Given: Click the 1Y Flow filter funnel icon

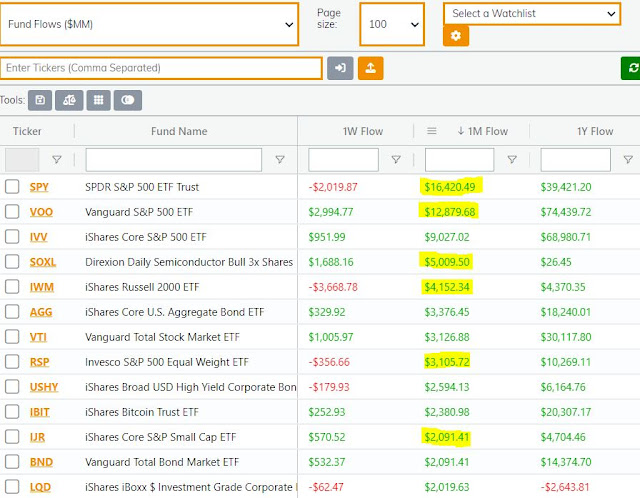Looking at the screenshot, I should coord(628,160).
